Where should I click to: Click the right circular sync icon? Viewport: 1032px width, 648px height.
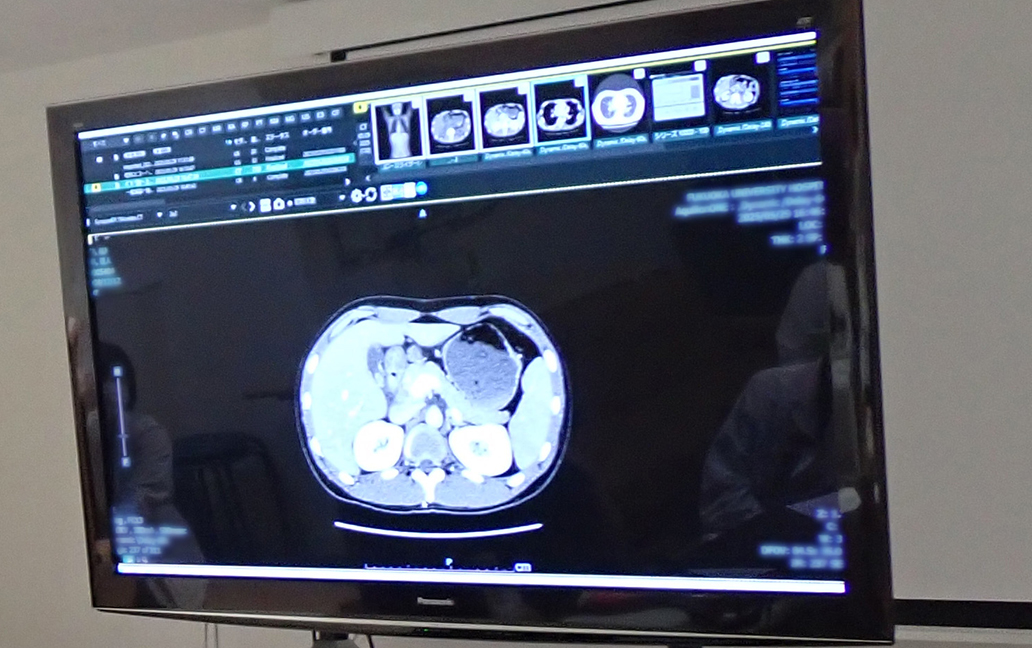click(x=371, y=194)
